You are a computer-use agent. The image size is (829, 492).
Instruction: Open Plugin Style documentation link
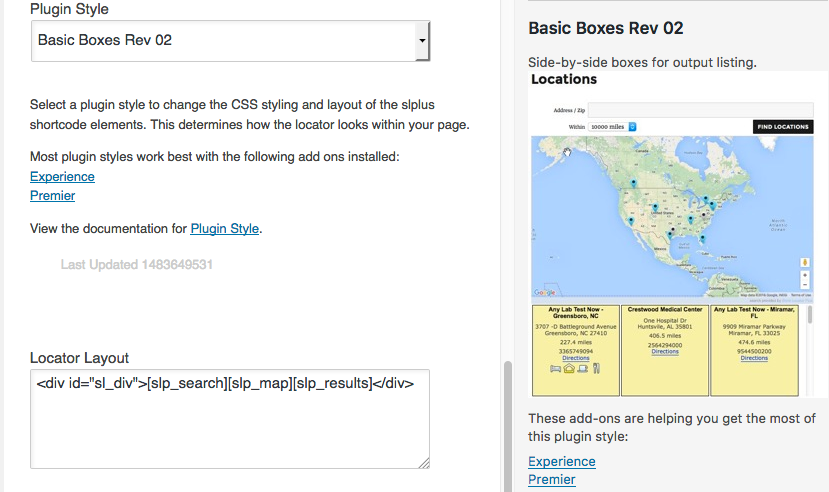point(224,228)
